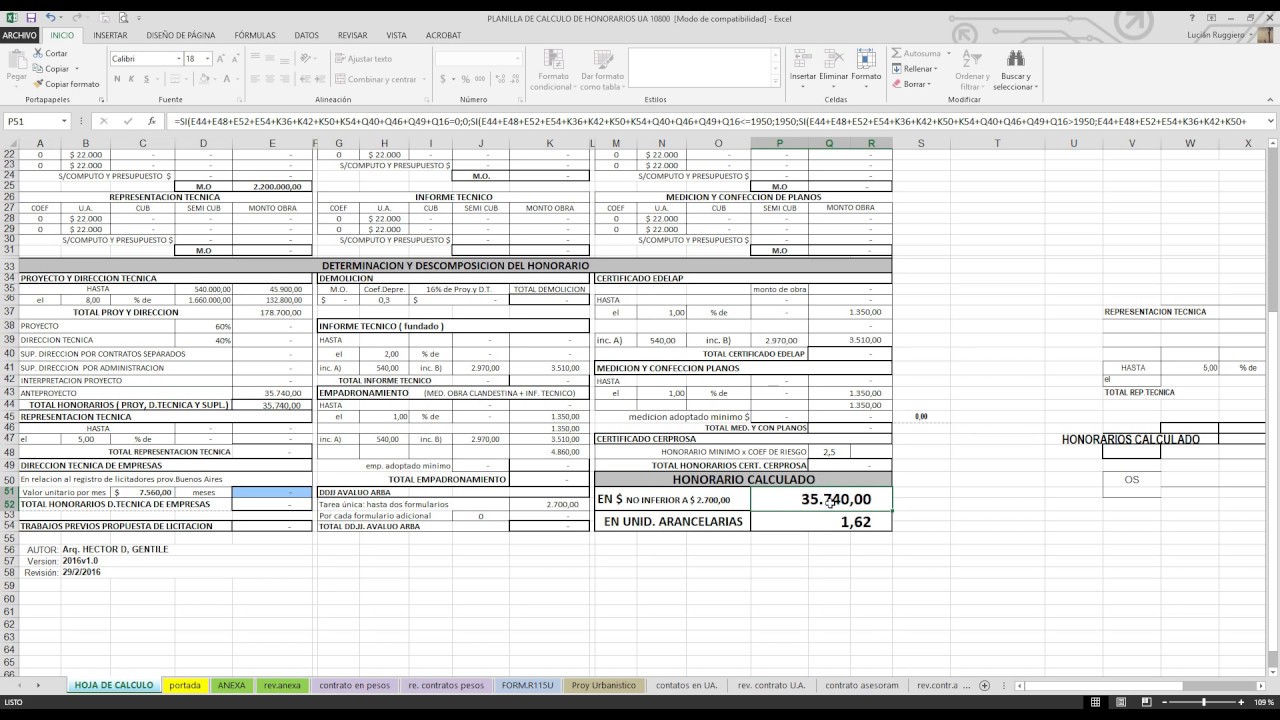This screenshot has height=720, width=1280.
Task: Click the Autosuma button
Action: point(917,54)
